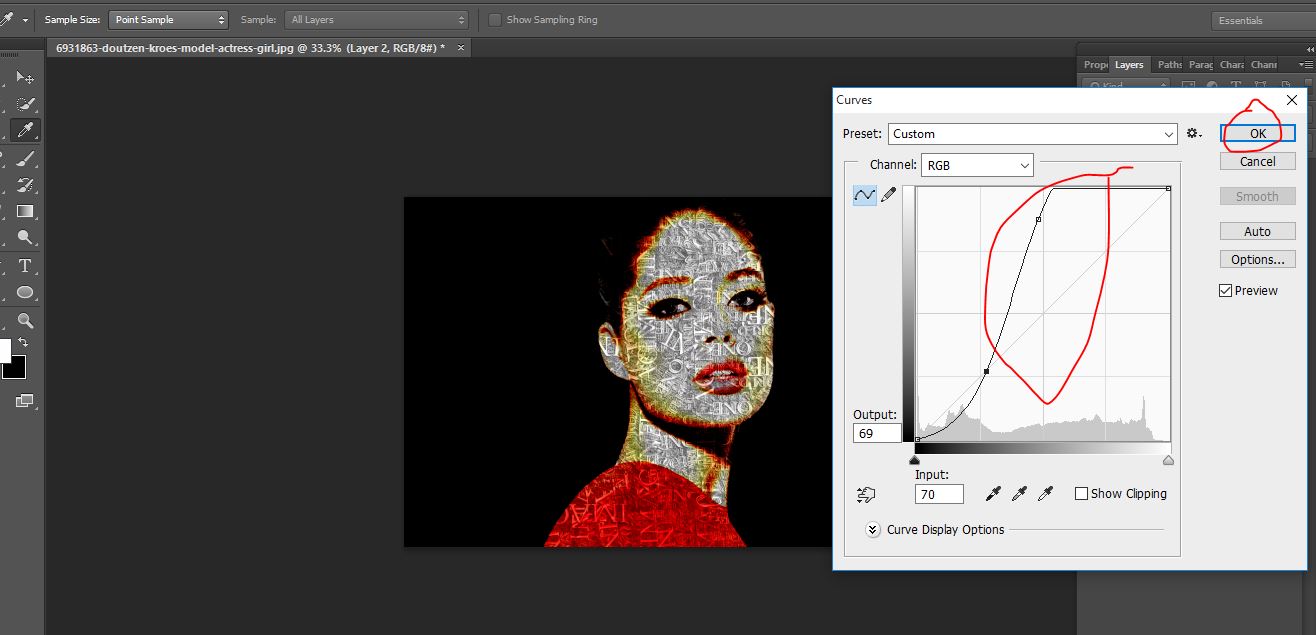The width and height of the screenshot is (1316, 635).
Task: Click the Auto button in Curves
Action: pos(1257,230)
